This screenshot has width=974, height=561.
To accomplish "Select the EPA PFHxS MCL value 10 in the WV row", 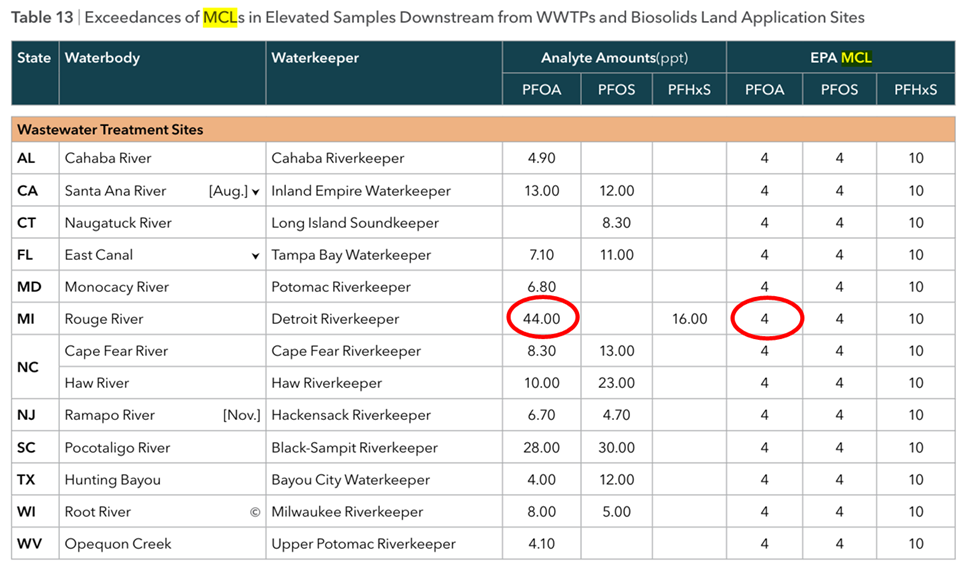I will click(916, 544).
